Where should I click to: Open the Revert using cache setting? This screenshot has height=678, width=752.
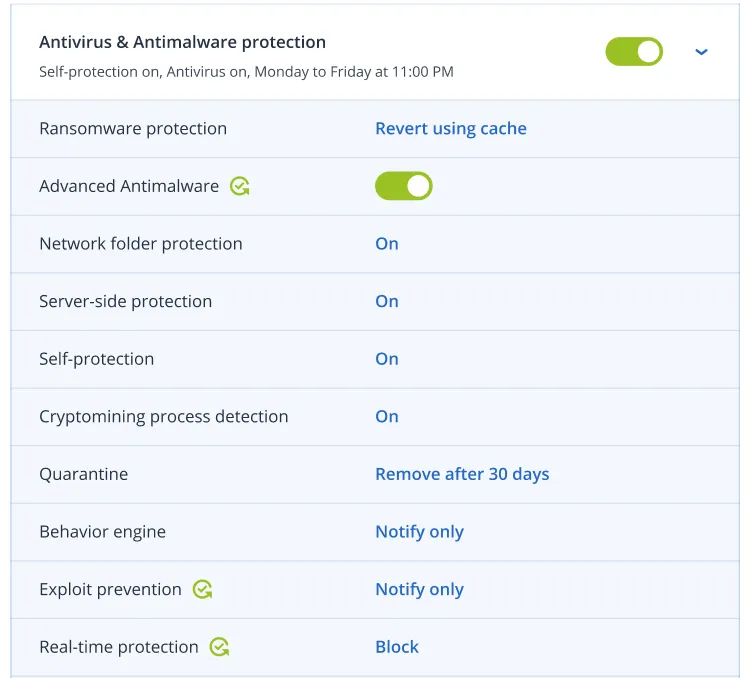450,129
